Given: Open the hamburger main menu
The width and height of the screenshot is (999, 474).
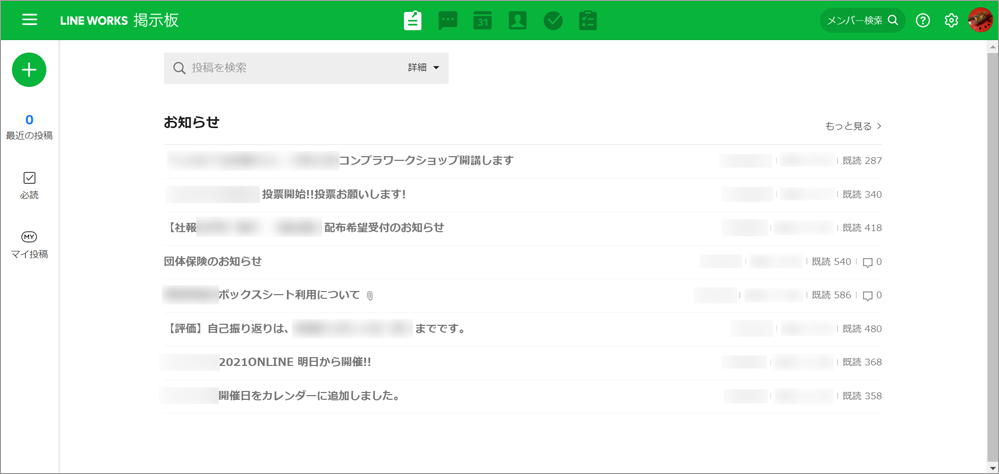Looking at the screenshot, I should click(29, 20).
